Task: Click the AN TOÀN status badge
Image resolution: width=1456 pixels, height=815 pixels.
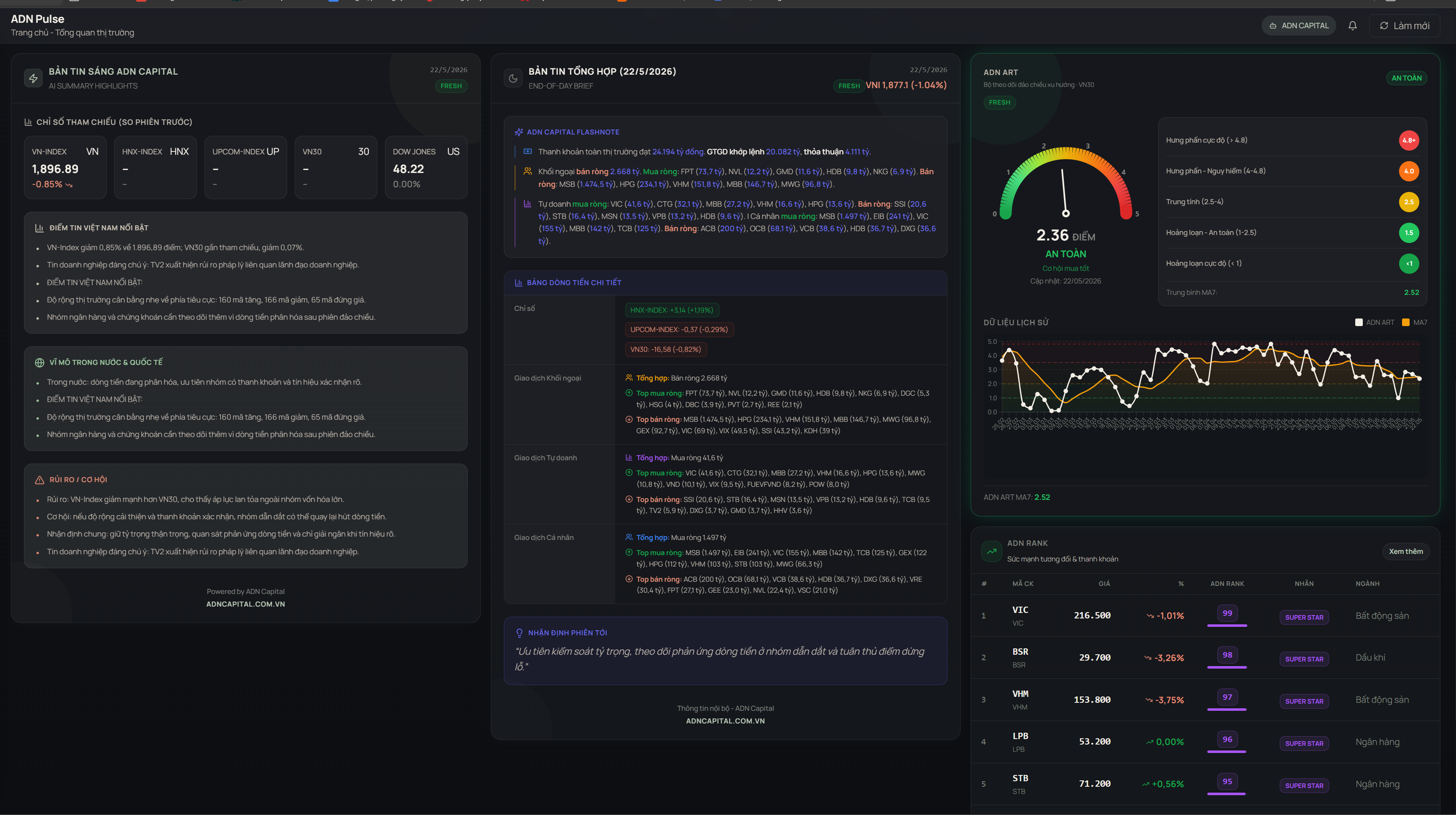Action: click(x=1406, y=78)
